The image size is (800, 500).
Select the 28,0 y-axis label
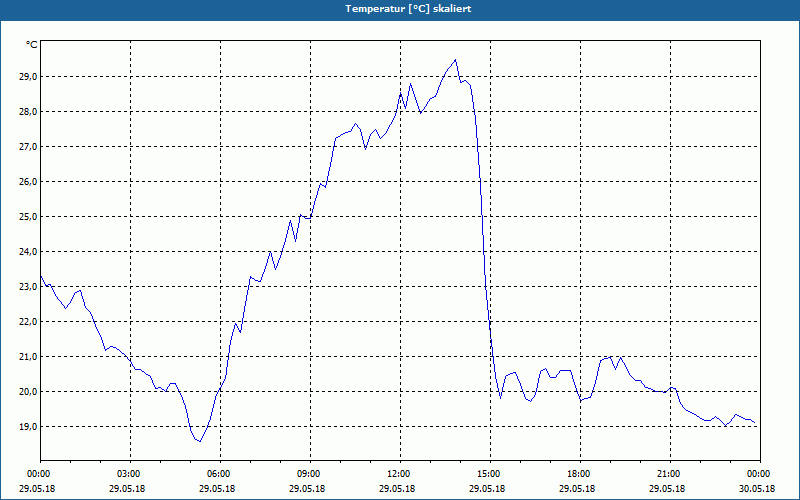(x=28, y=112)
